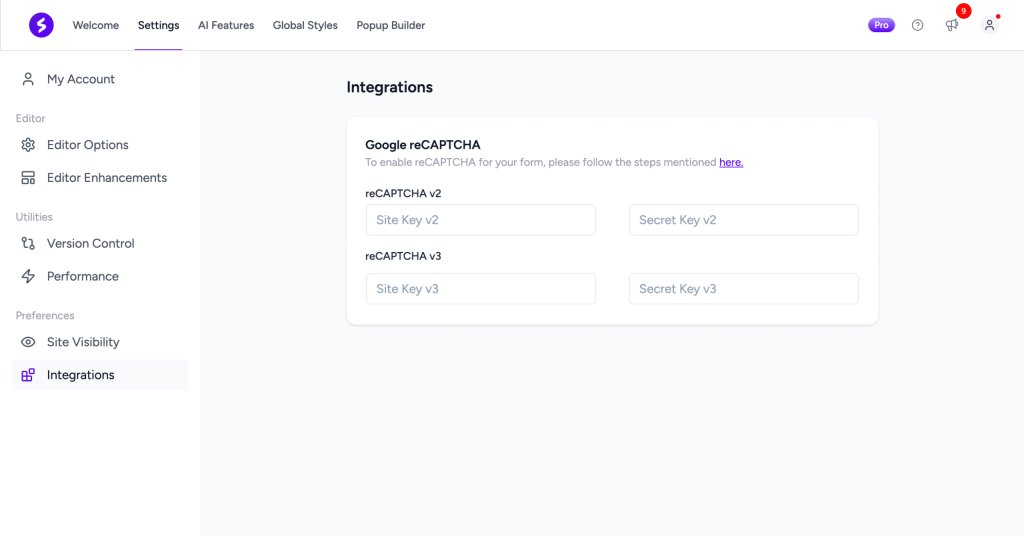Focus the Site Key v2 field
This screenshot has height=536, width=1024.
coord(481,220)
